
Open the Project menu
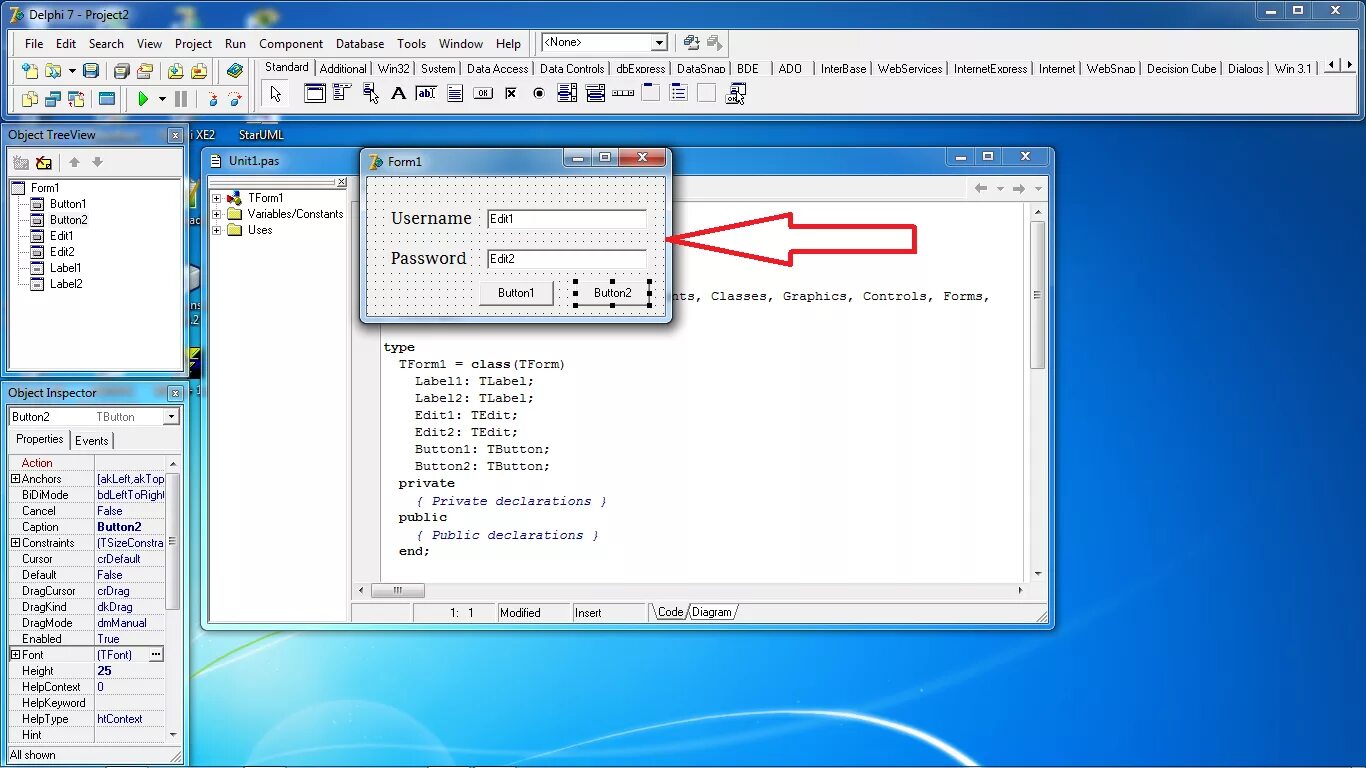tap(193, 44)
